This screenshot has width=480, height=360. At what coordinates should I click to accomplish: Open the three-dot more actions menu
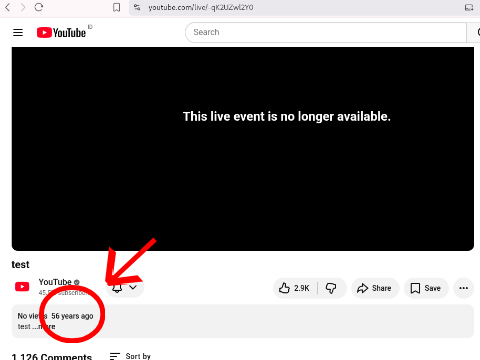click(x=463, y=288)
